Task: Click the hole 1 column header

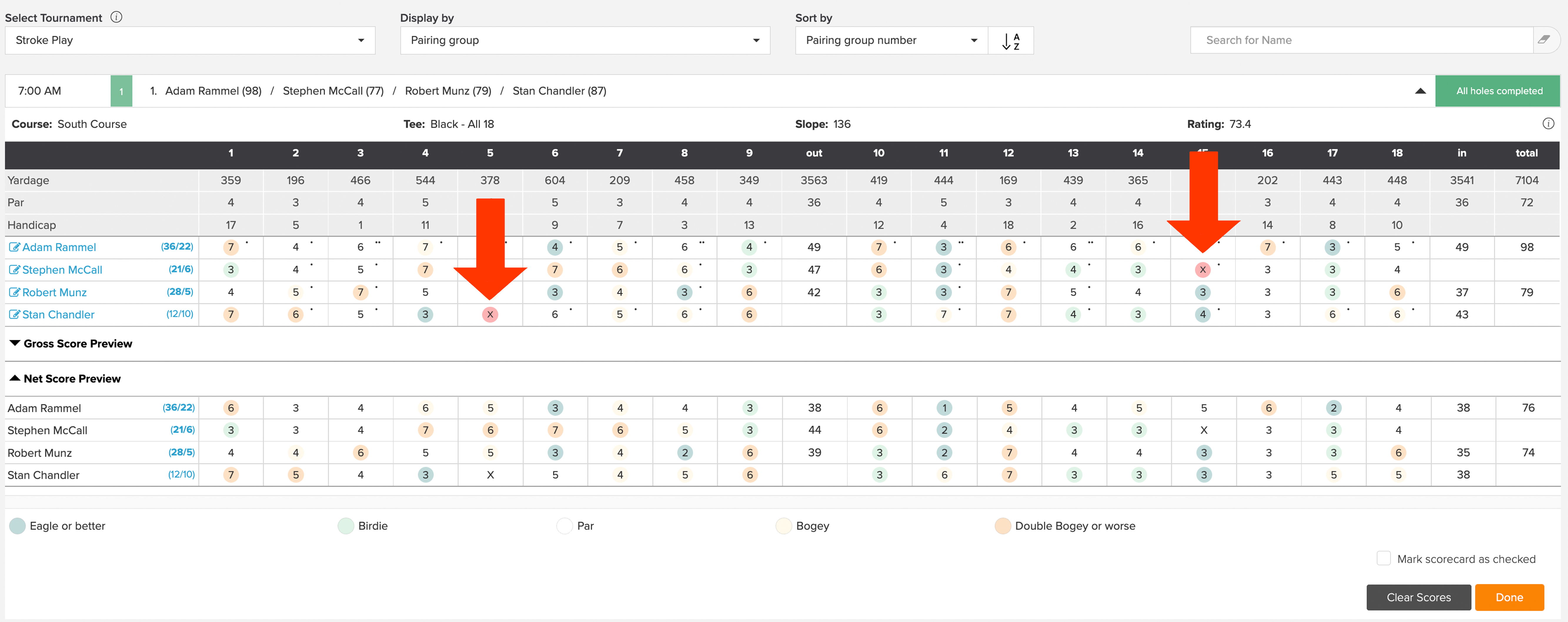Action: 231,153
